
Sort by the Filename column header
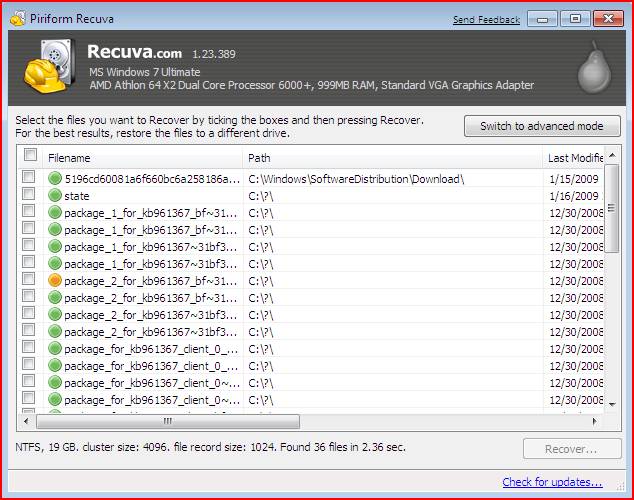click(143, 158)
